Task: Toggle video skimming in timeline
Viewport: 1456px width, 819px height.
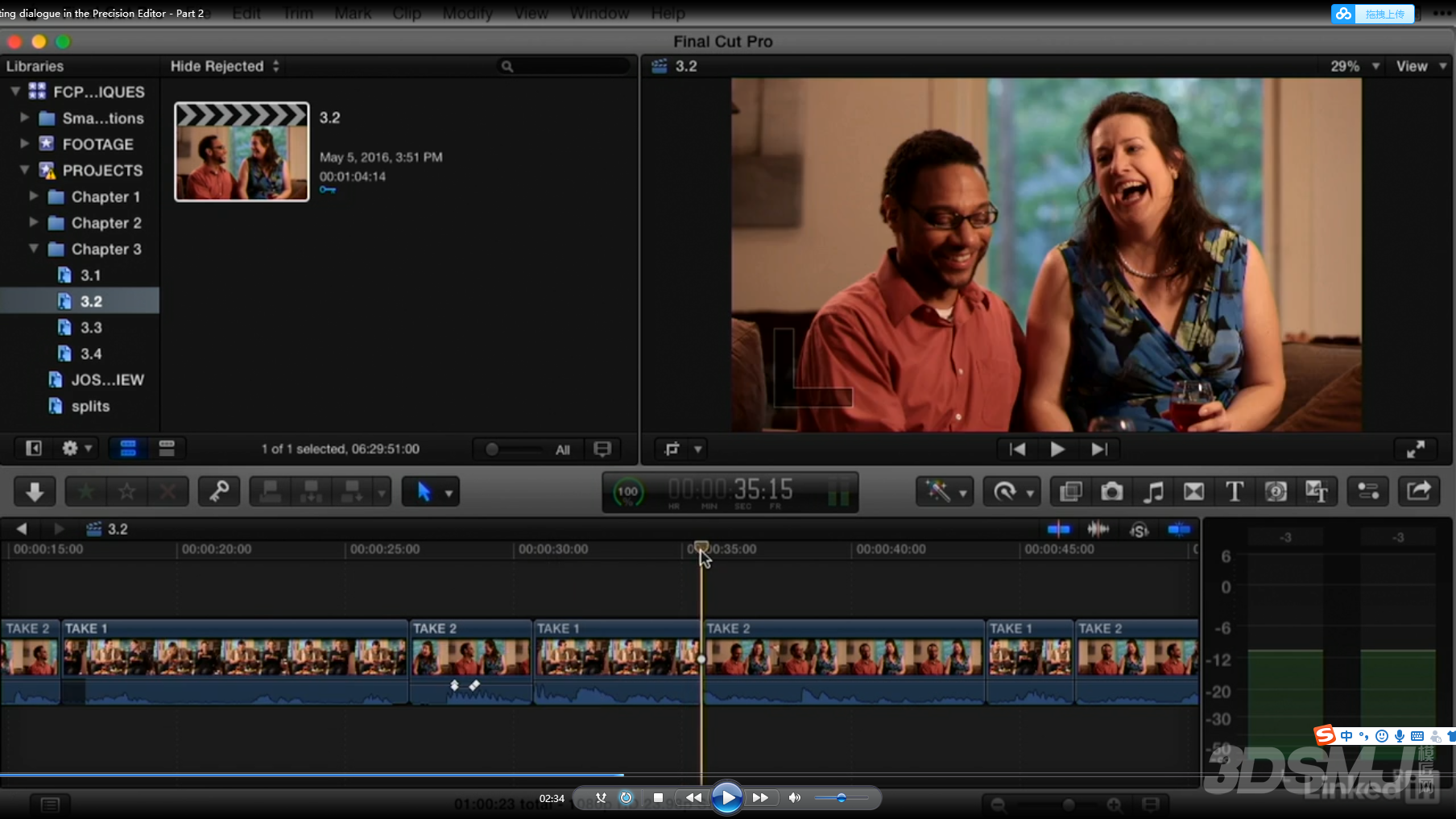Action: pos(1058,529)
